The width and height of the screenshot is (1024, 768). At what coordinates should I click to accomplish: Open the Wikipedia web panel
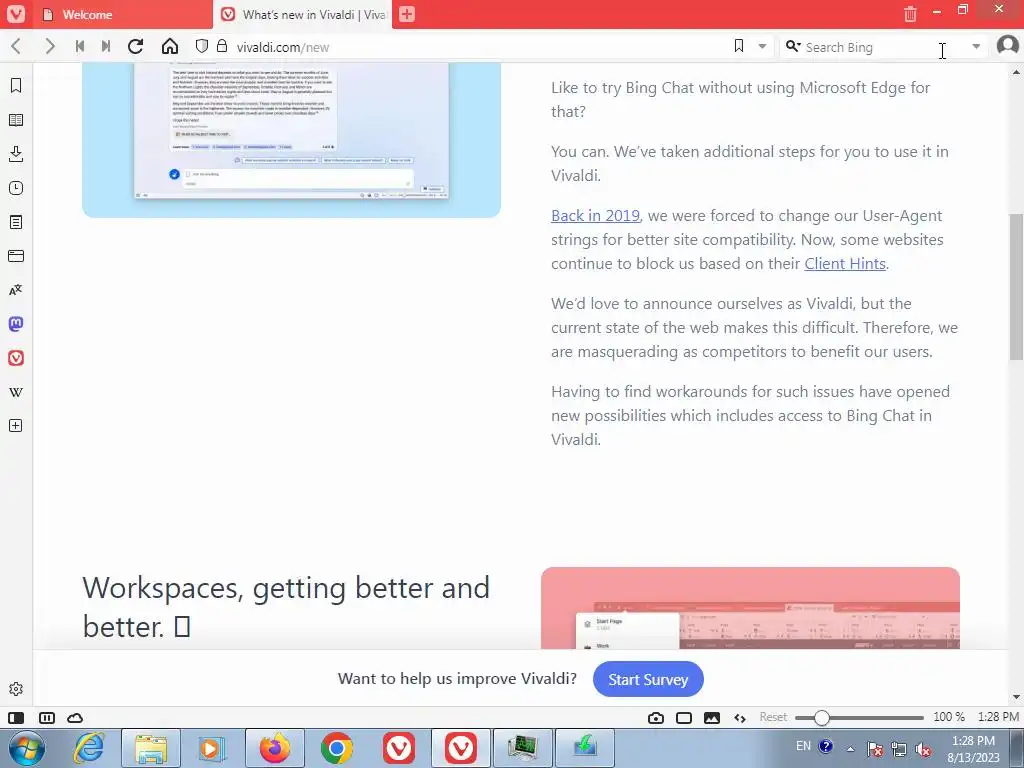(16, 392)
